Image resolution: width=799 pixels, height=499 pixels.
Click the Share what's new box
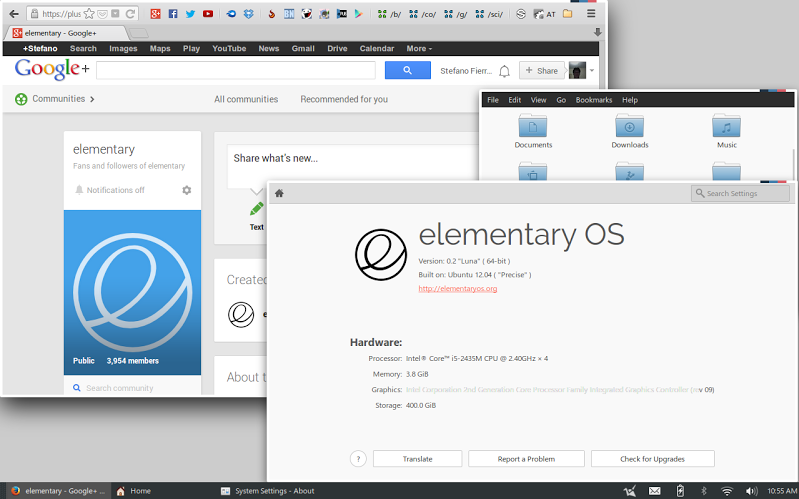pyautogui.click(x=353, y=166)
